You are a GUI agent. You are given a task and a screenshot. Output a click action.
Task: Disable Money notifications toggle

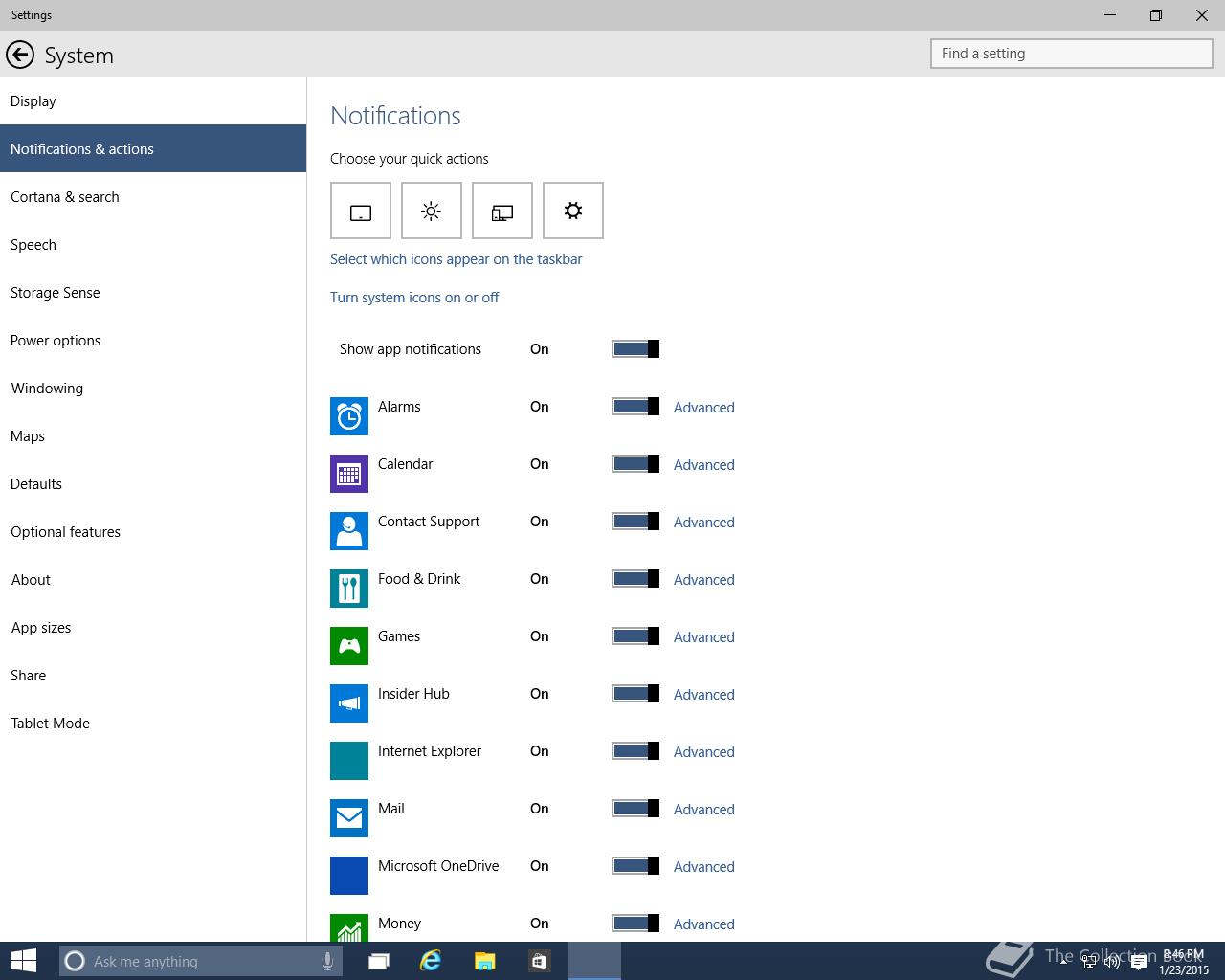tap(635, 924)
